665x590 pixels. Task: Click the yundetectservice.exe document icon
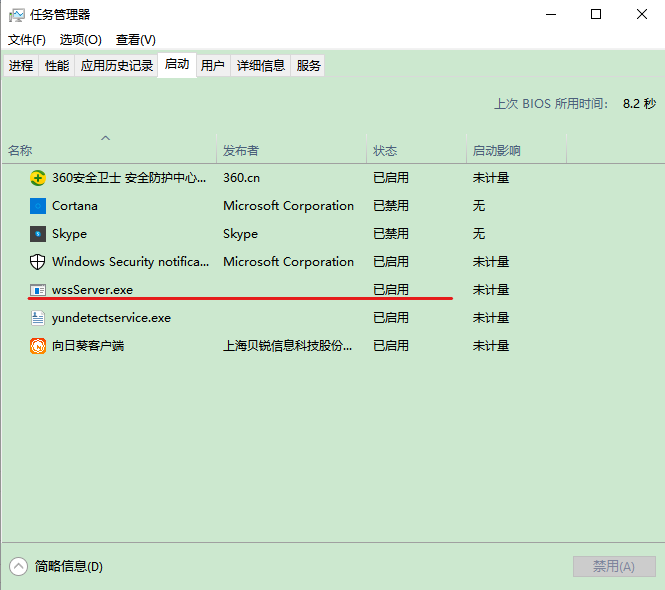(38, 318)
